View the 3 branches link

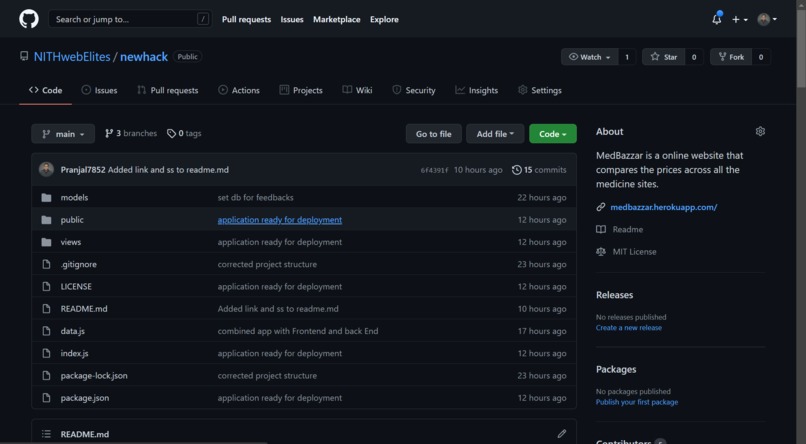click(x=131, y=134)
